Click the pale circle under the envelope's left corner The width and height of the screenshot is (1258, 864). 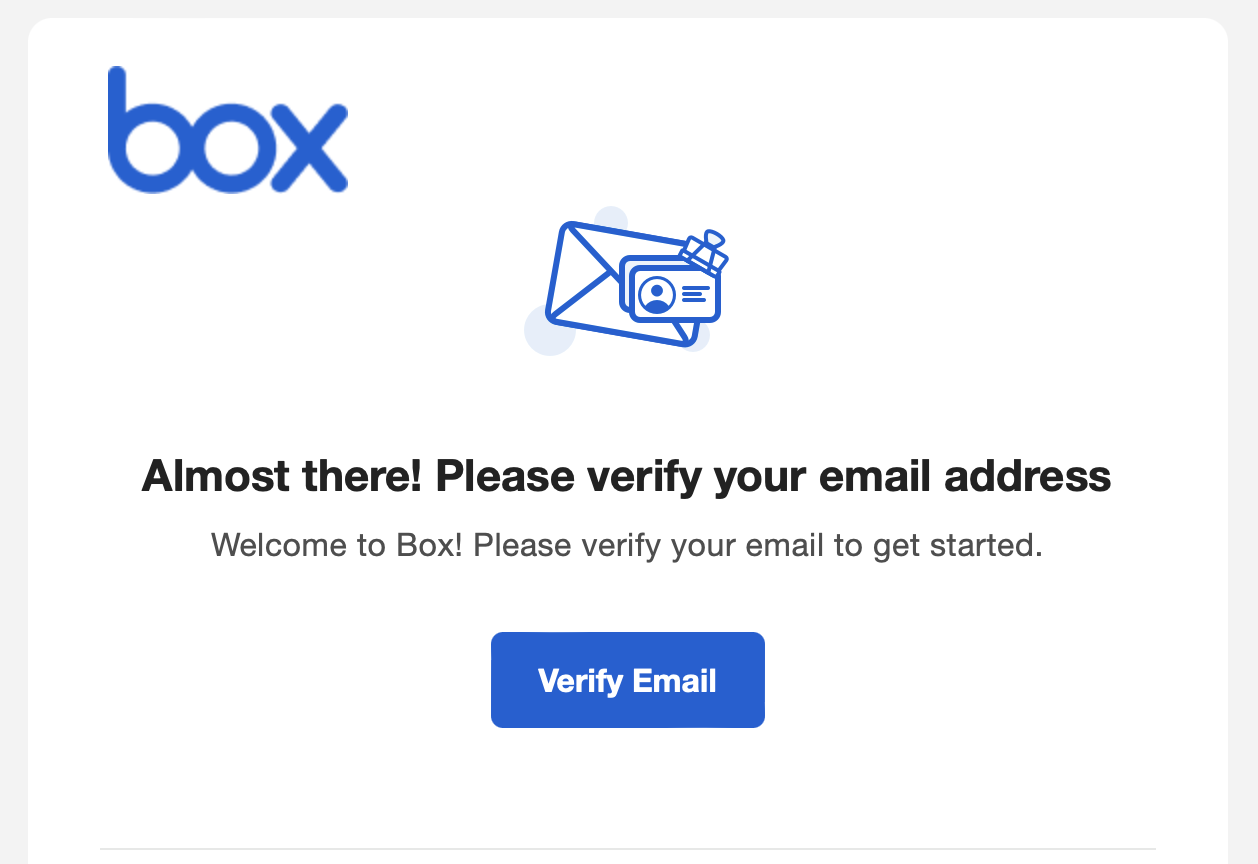(x=550, y=330)
